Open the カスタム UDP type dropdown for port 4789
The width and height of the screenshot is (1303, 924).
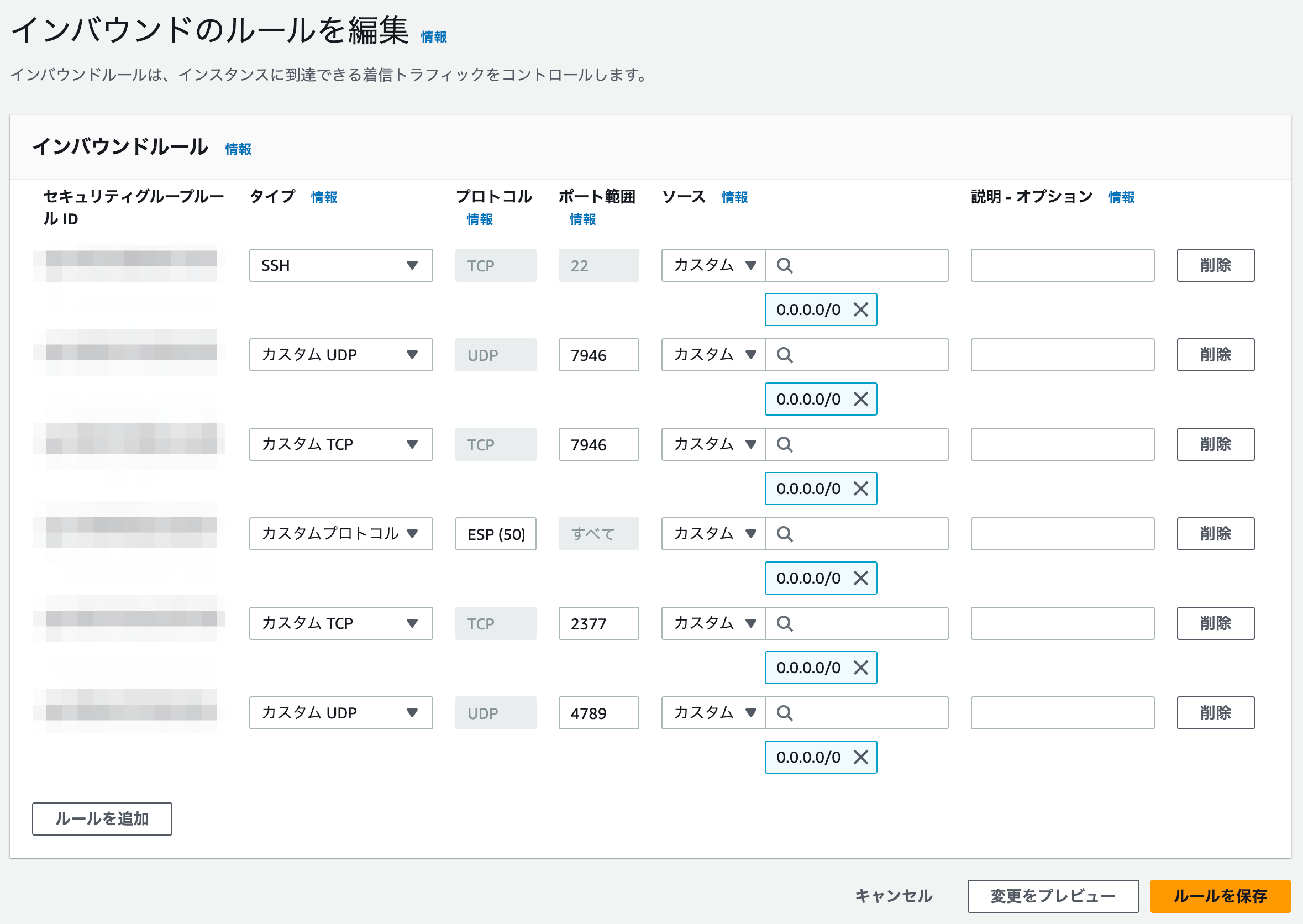pos(341,712)
